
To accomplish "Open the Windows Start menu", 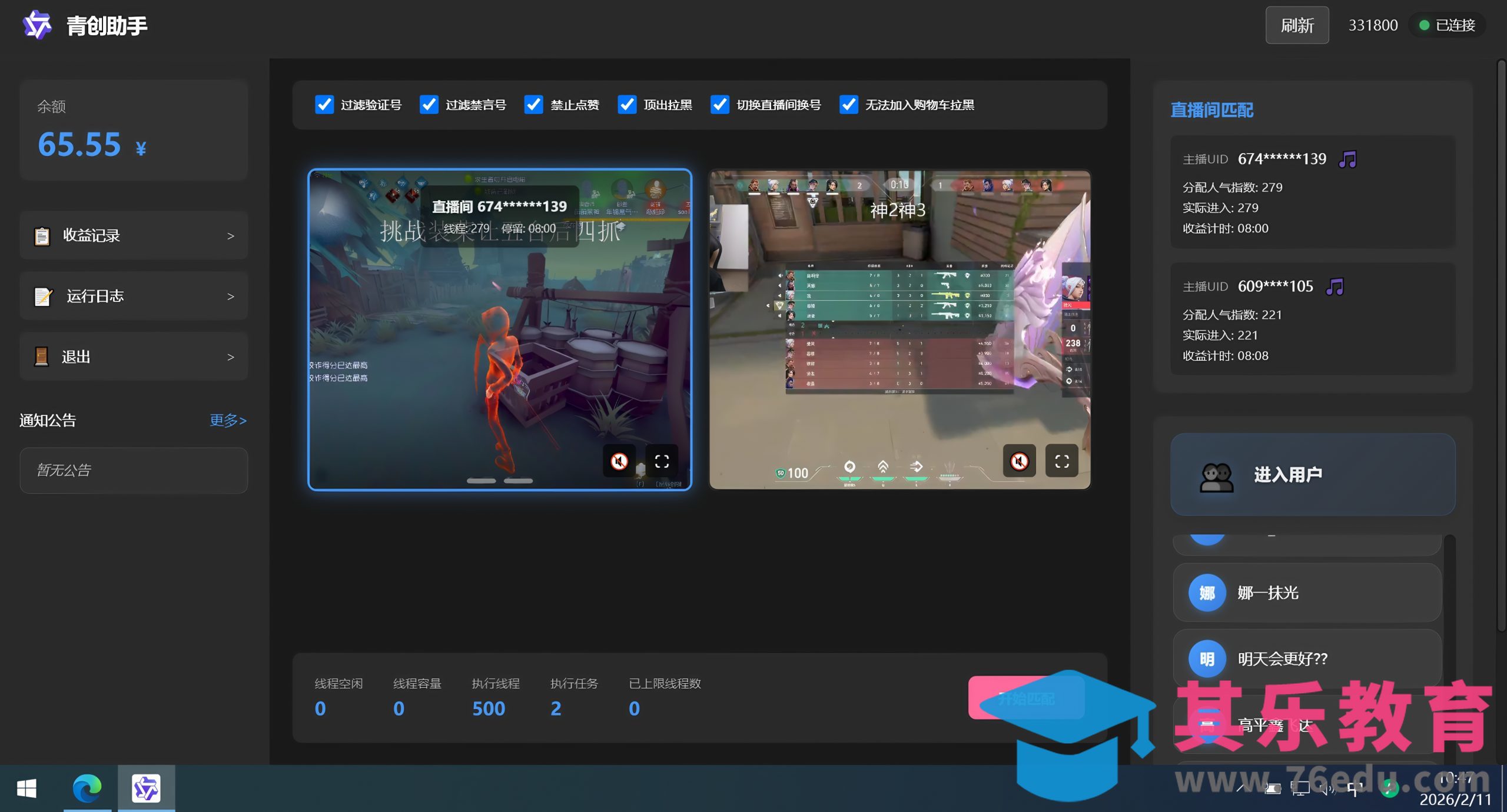I will pos(26,788).
